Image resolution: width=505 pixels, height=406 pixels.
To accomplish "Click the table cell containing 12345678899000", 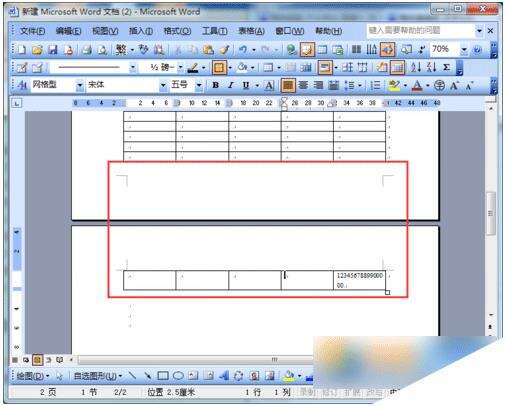I will [x=359, y=280].
